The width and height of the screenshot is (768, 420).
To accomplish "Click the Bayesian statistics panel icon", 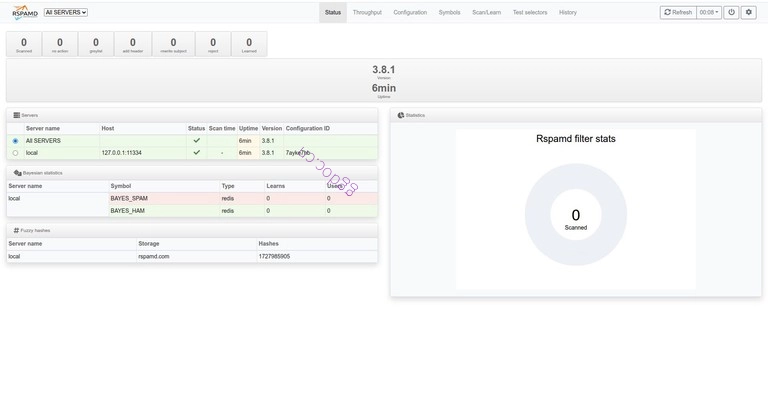I will point(18,173).
